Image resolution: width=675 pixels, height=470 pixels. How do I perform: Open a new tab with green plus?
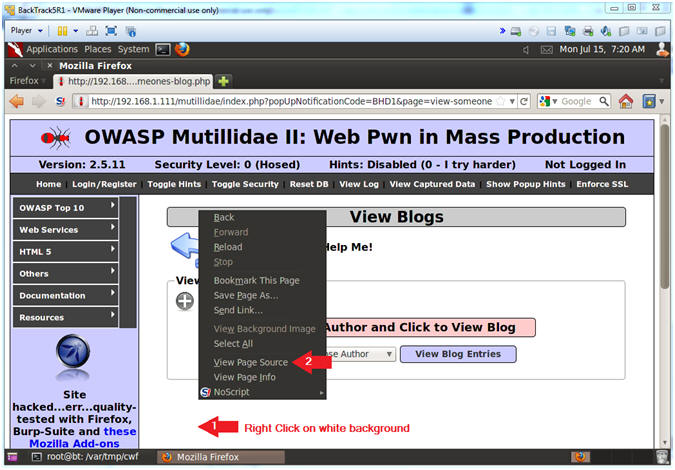[x=223, y=81]
